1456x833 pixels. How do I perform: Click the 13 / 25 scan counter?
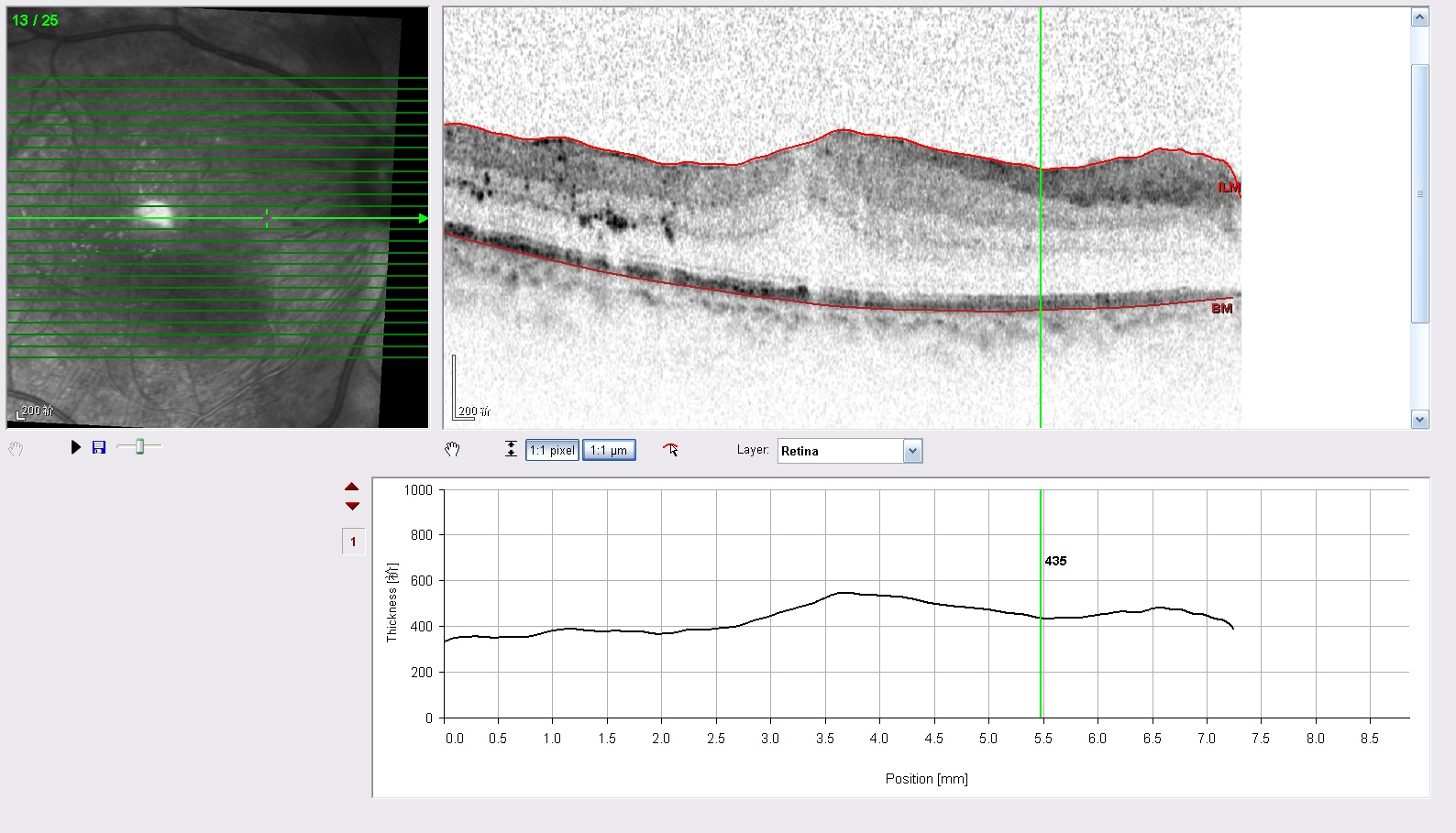pos(35,20)
